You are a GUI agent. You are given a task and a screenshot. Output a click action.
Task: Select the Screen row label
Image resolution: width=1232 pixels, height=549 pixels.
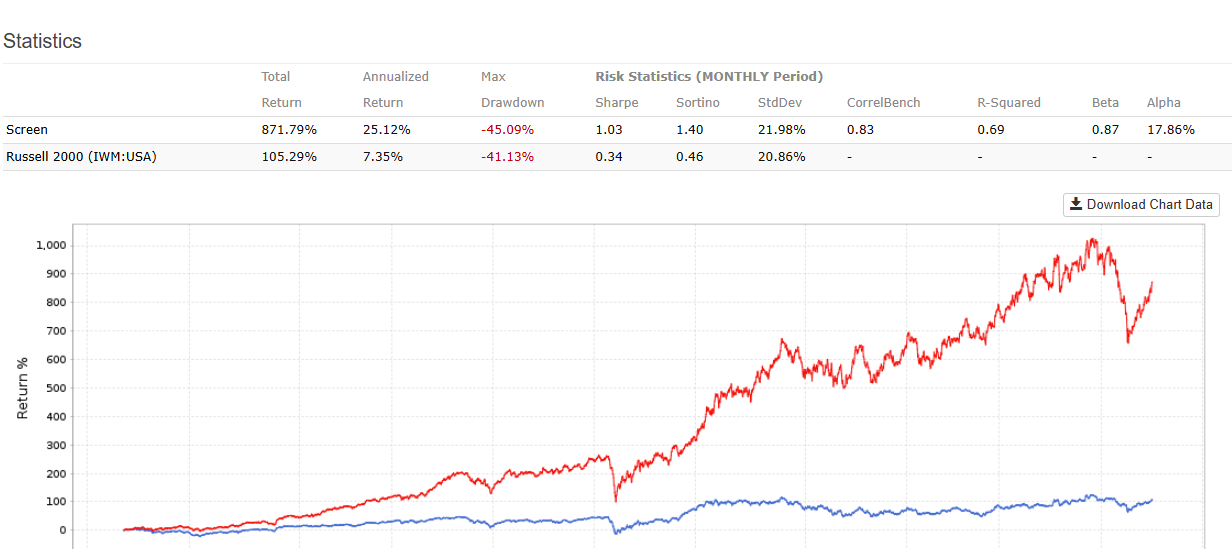(x=27, y=130)
